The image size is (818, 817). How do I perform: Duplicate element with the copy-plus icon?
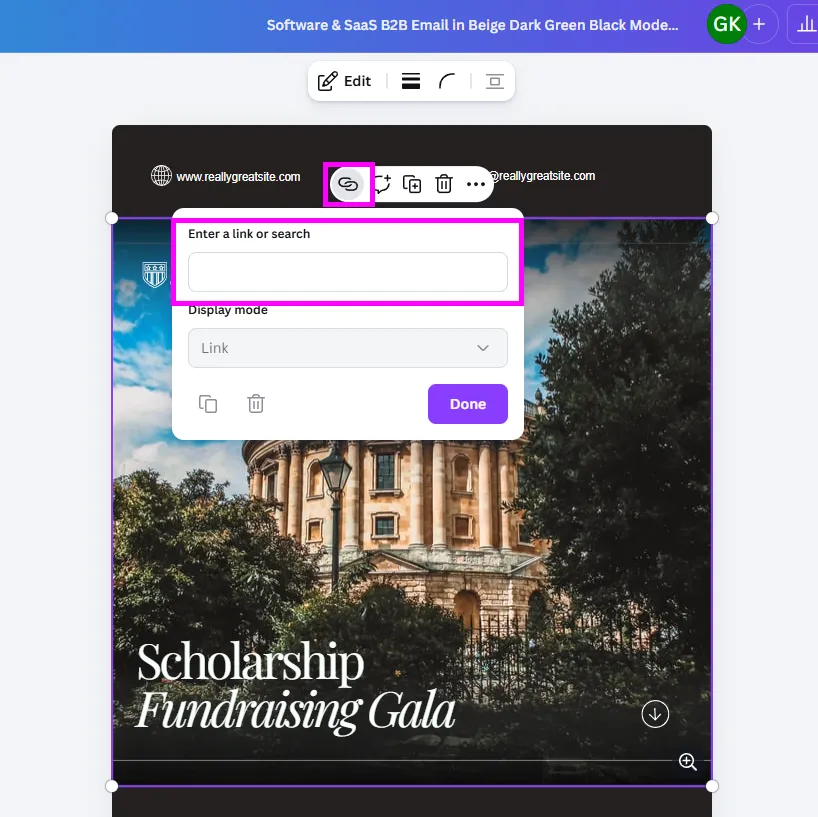[412, 184]
